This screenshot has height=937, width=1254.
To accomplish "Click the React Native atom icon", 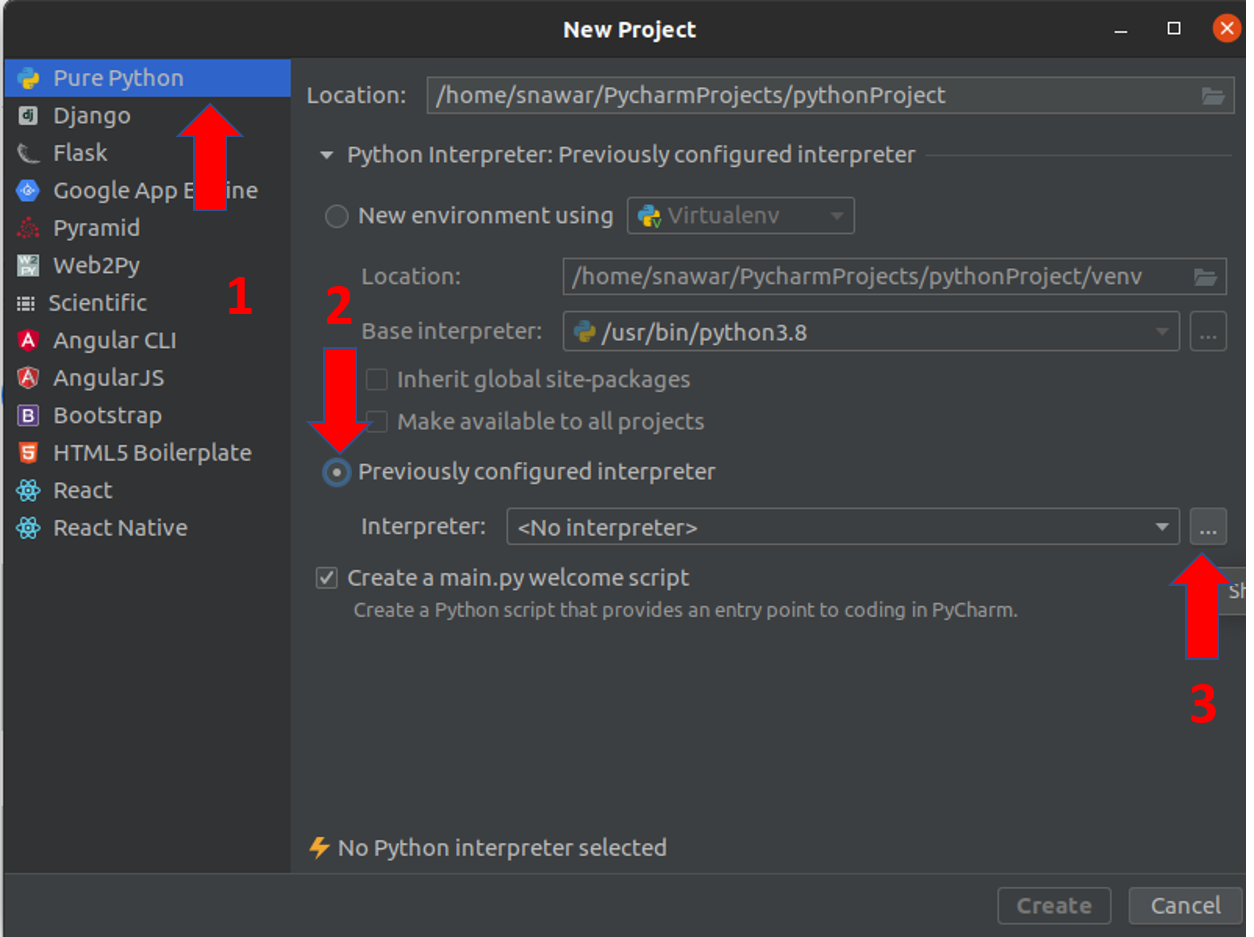I will [x=28, y=528].
